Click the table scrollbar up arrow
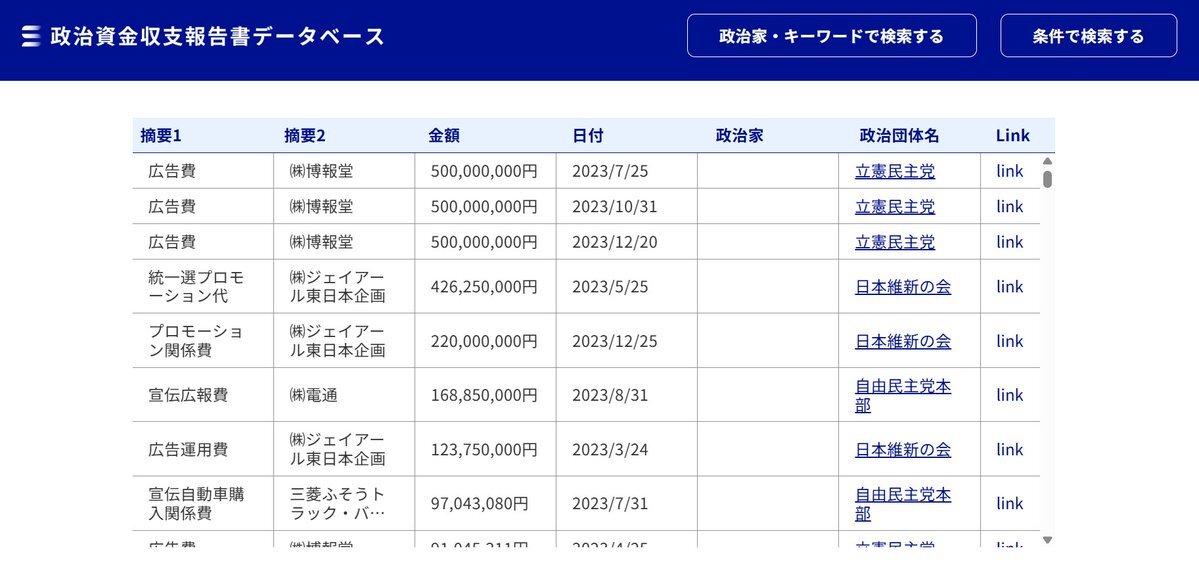Viewport: 1199px width, 567px height. click(x=1048, y=161)
